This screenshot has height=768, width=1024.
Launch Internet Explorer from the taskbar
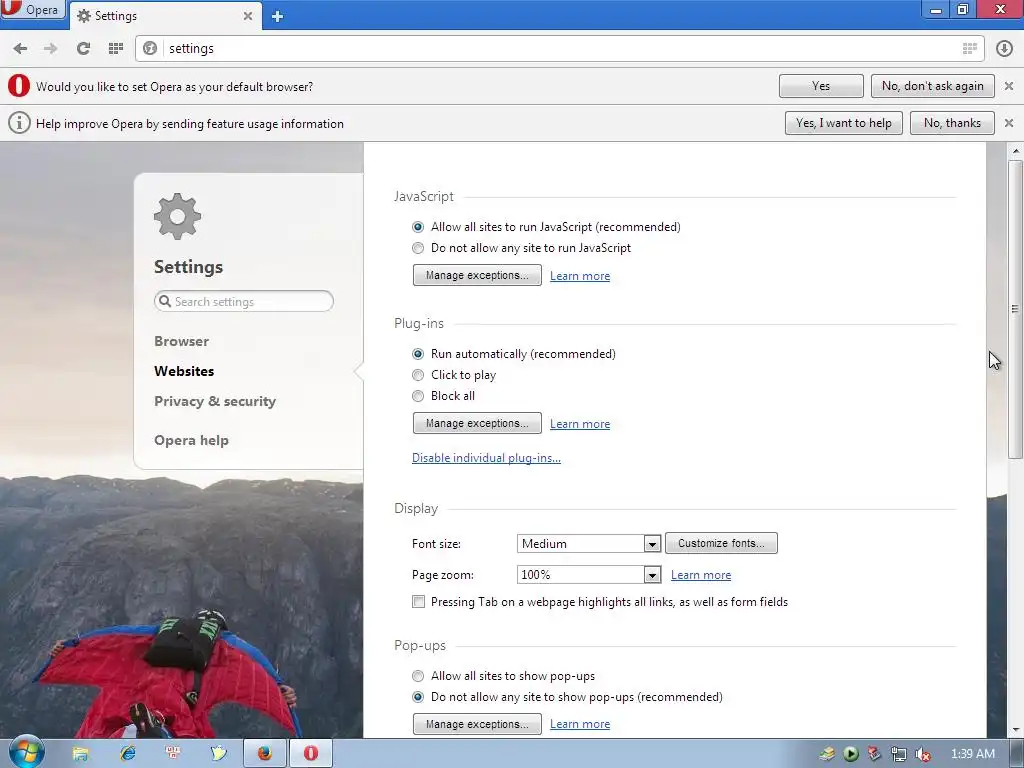point(127,754)
